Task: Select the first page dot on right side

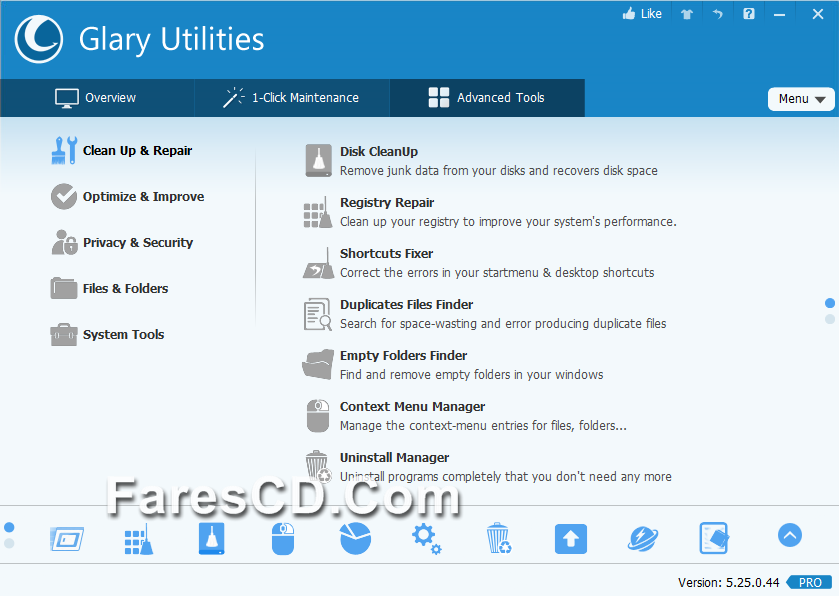Action: (830, 303)
